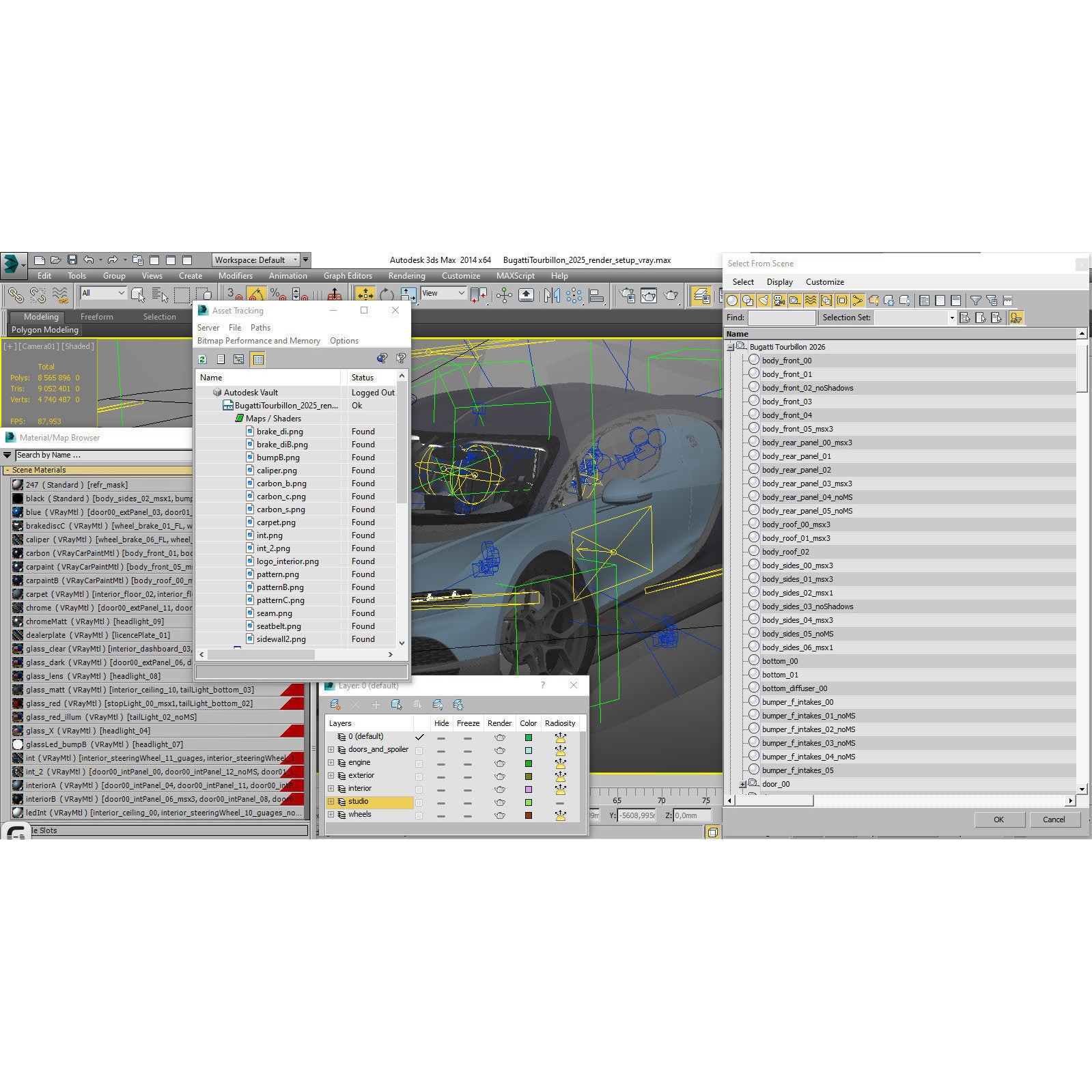This screenshot has height=1092, width=1092.
Task: Click the Bind to Space Warp tool
Action: pyautogui.click(x=61, y=295)
